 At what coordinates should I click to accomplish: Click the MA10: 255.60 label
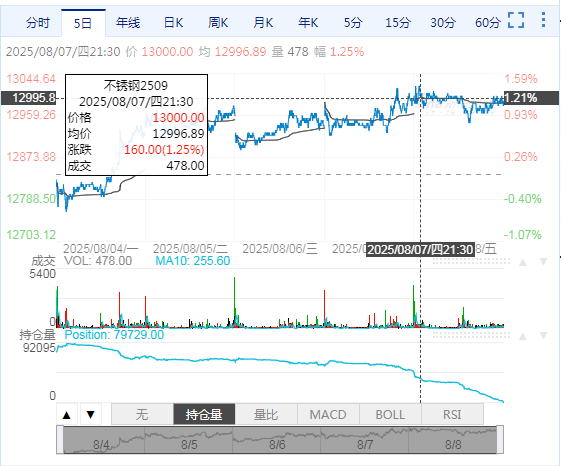pyautogui.click(x=193, y=261)
